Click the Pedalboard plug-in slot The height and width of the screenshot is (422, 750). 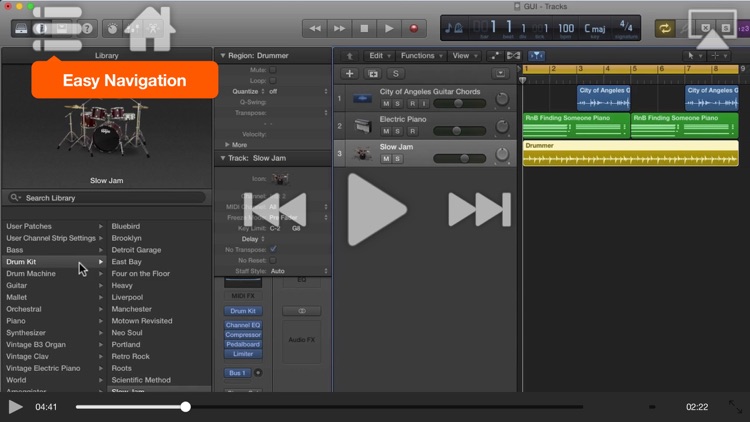[243, 344]
